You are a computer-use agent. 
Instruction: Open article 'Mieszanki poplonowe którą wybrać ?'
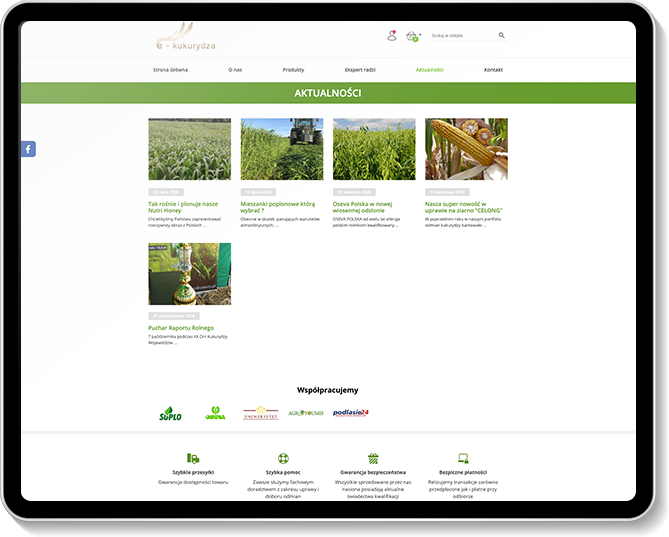[271, 207]
